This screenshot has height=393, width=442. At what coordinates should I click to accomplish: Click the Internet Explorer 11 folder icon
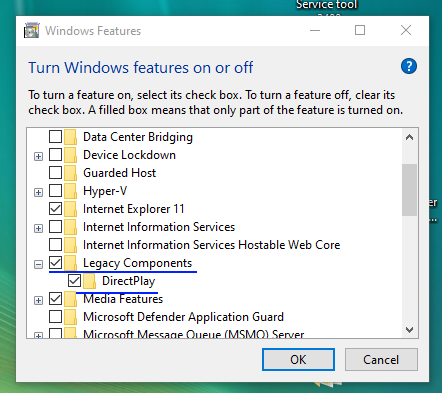[70, 209]
